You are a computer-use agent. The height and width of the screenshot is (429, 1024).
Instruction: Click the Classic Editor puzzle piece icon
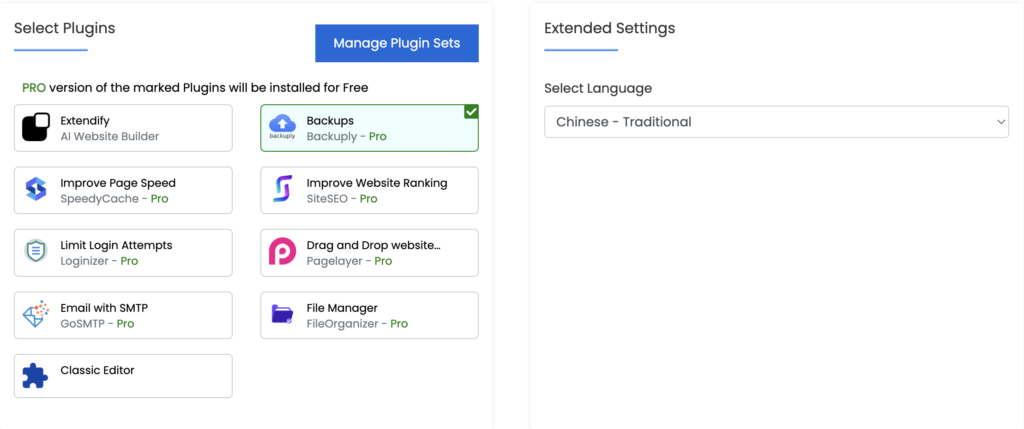(35, 376)
